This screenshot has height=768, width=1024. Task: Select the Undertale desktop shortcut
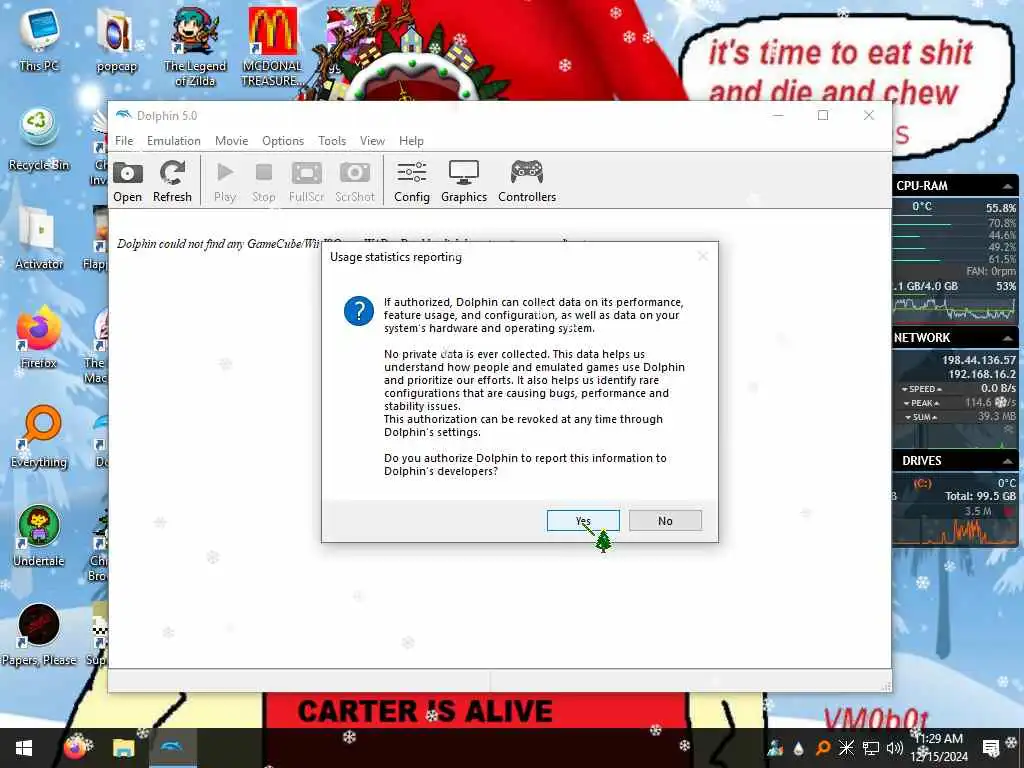tap(39, 536)
